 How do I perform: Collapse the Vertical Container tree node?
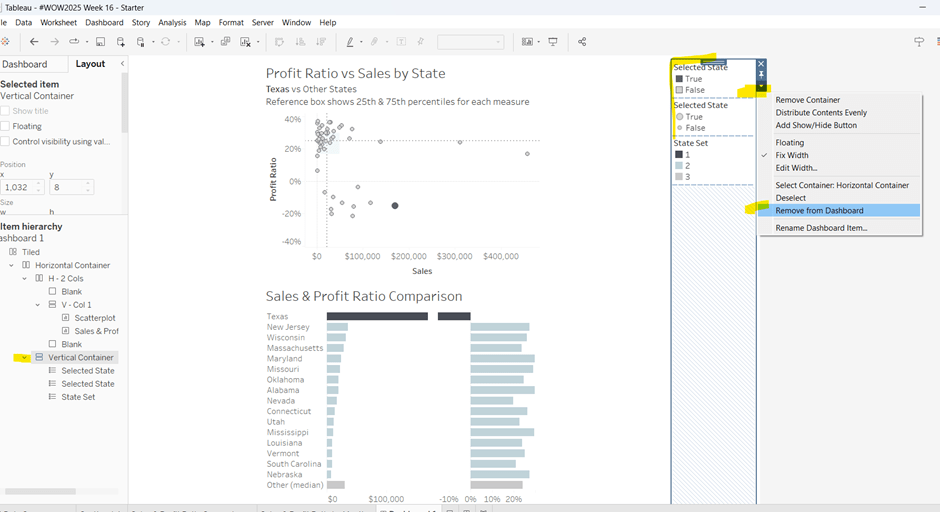(24, 357)
